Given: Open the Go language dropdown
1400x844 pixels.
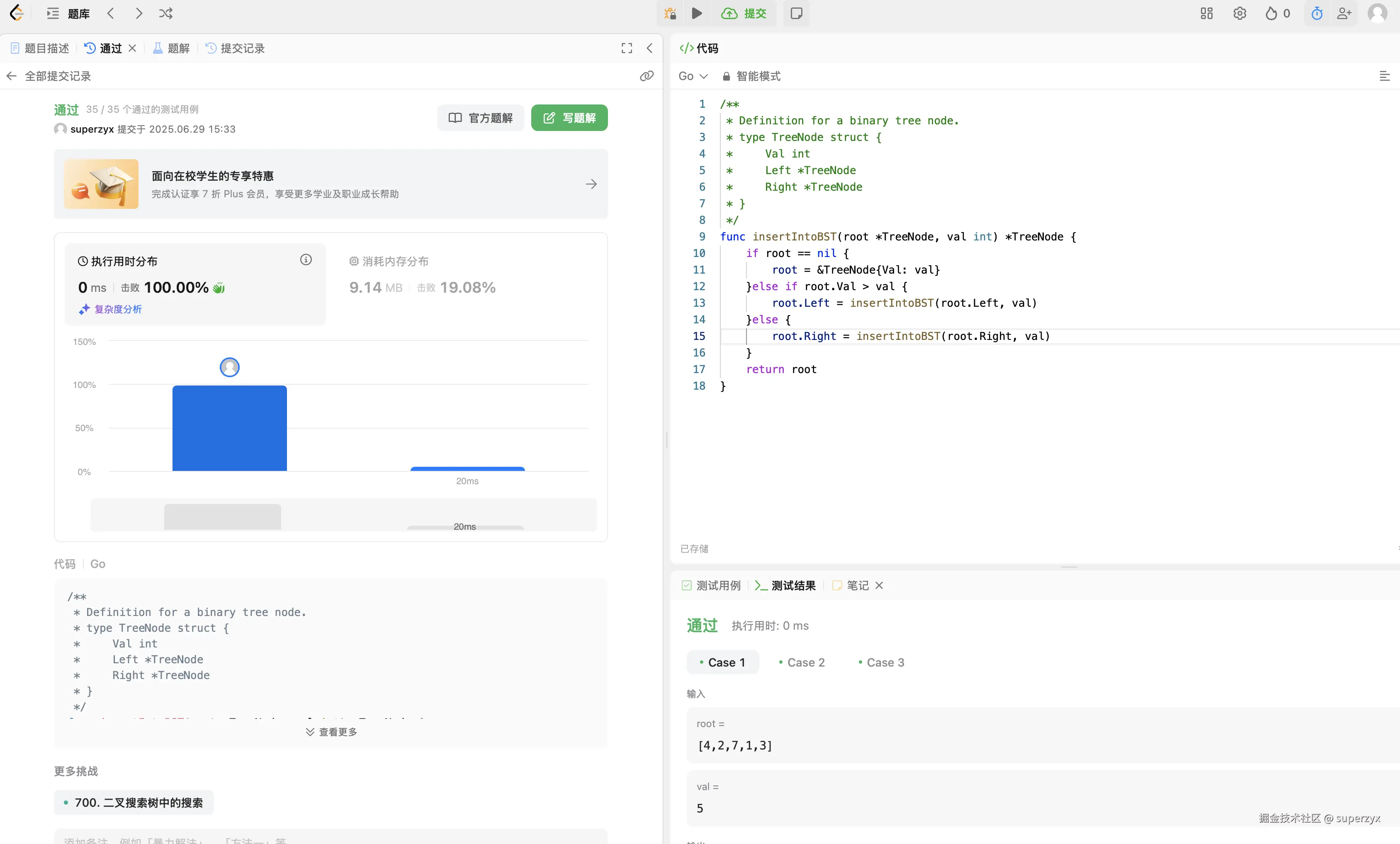Looking at the screenshot, I should (x=692, y=76).
